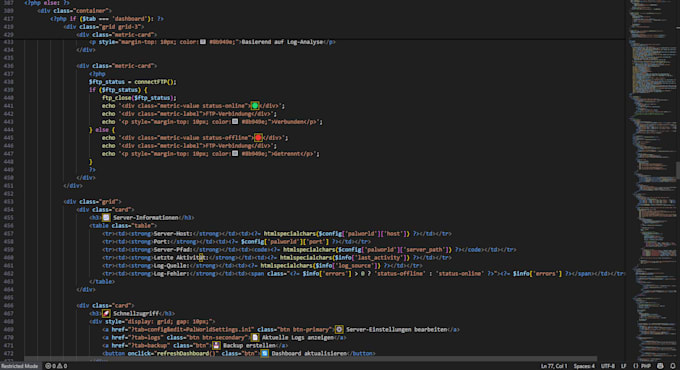This screenshot has height=370, width=680.
Task: Click the emoji before Server-Informationen heading
Action: tap(106, 217)
